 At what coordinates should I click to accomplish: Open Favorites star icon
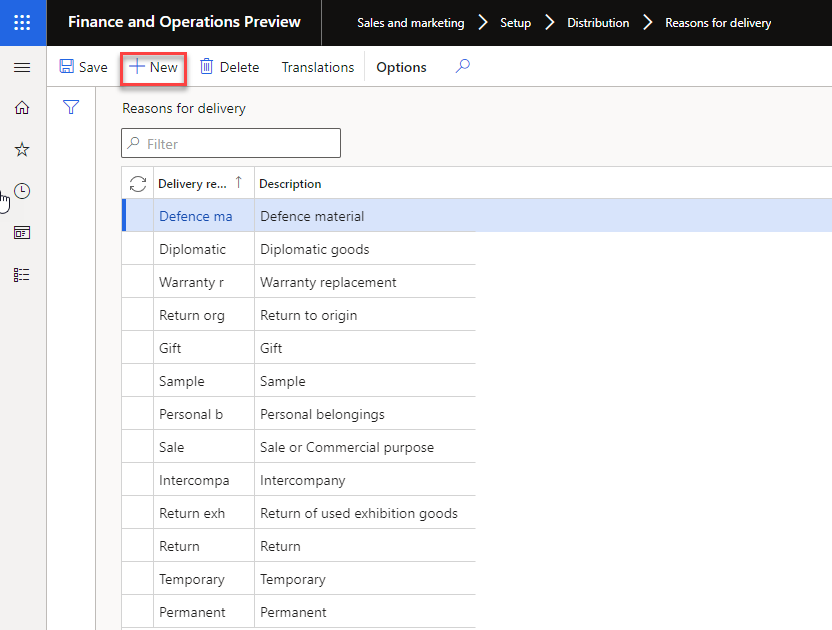[x=22, y=149]
